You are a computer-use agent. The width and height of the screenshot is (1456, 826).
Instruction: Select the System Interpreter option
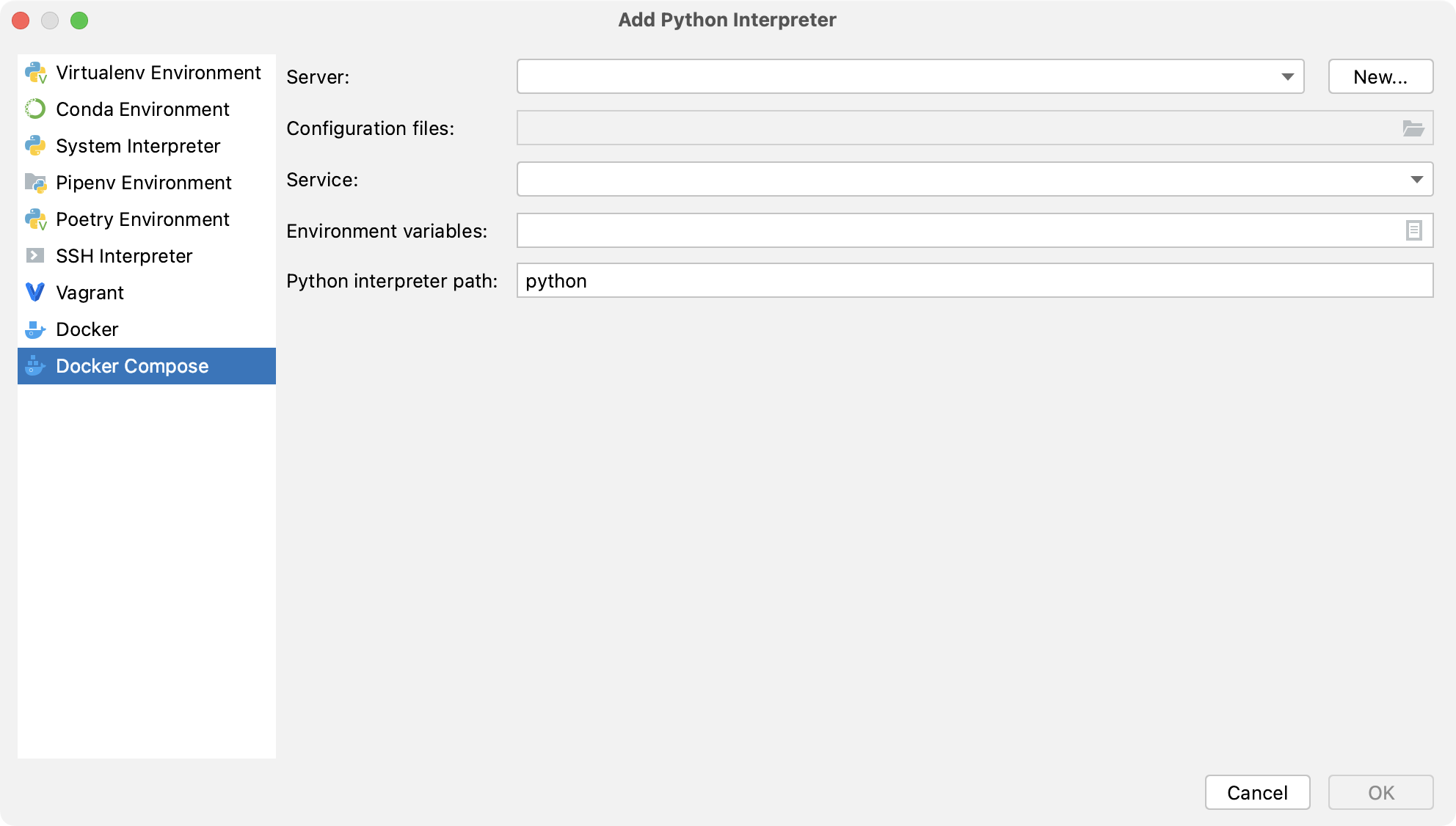(138, 145)
